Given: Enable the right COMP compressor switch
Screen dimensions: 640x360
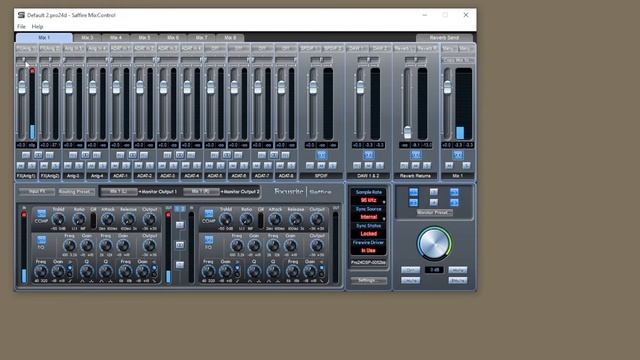Looking at the screenshot, I should [x=209, y=213].
